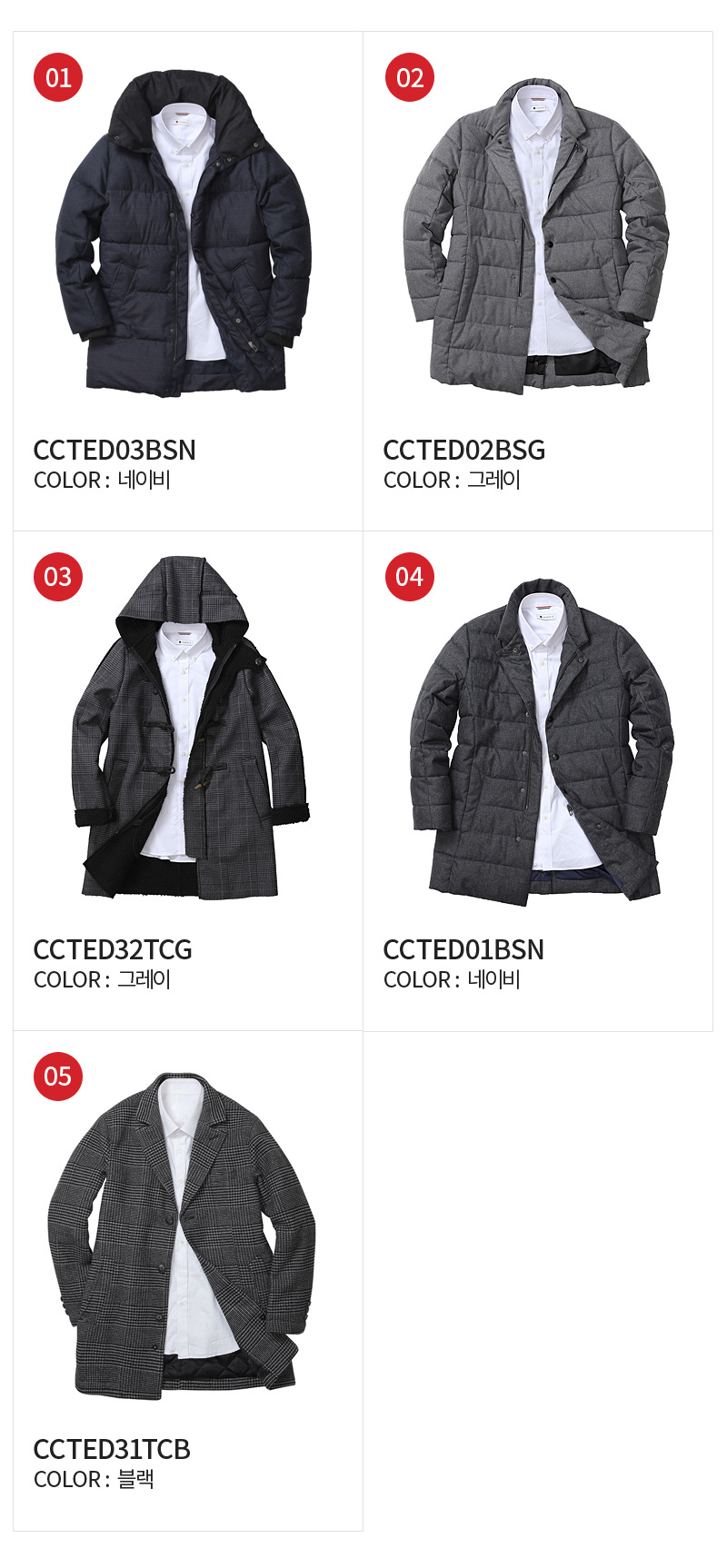Click the 네이비 color label under CCTED03BSN
Viewport: 727px width, 1568px height.
[x=144, y=480]
